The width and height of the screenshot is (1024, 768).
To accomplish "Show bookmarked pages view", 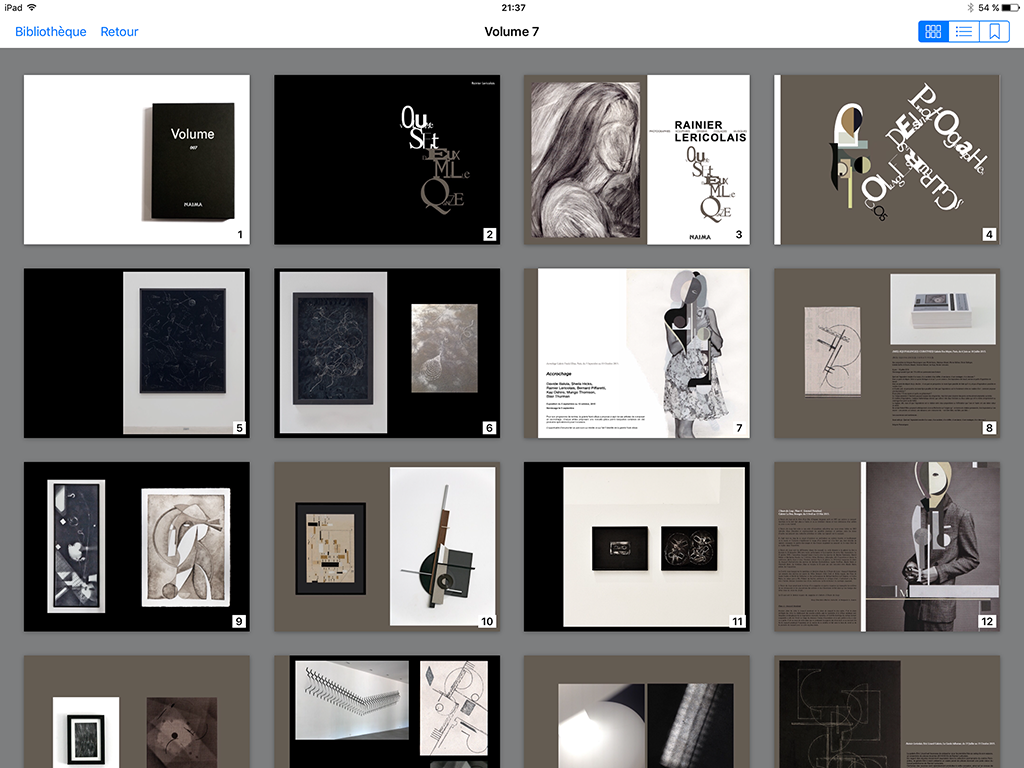I will (x=995, y=32).
